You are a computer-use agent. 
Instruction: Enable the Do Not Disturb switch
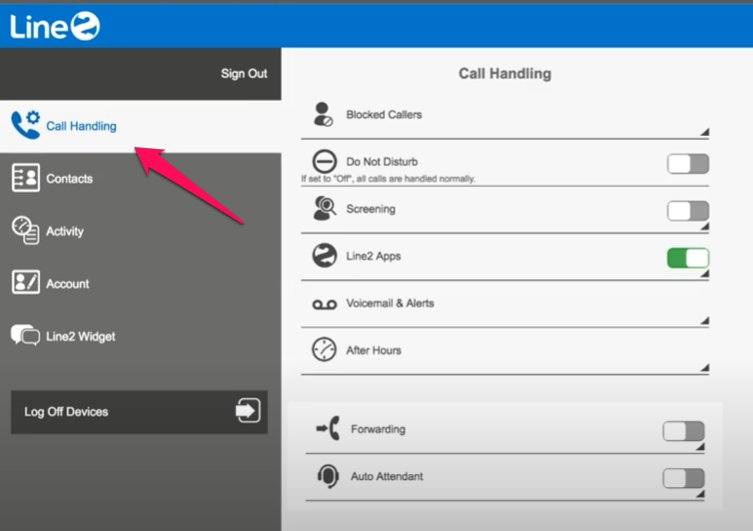coord(688,164)
